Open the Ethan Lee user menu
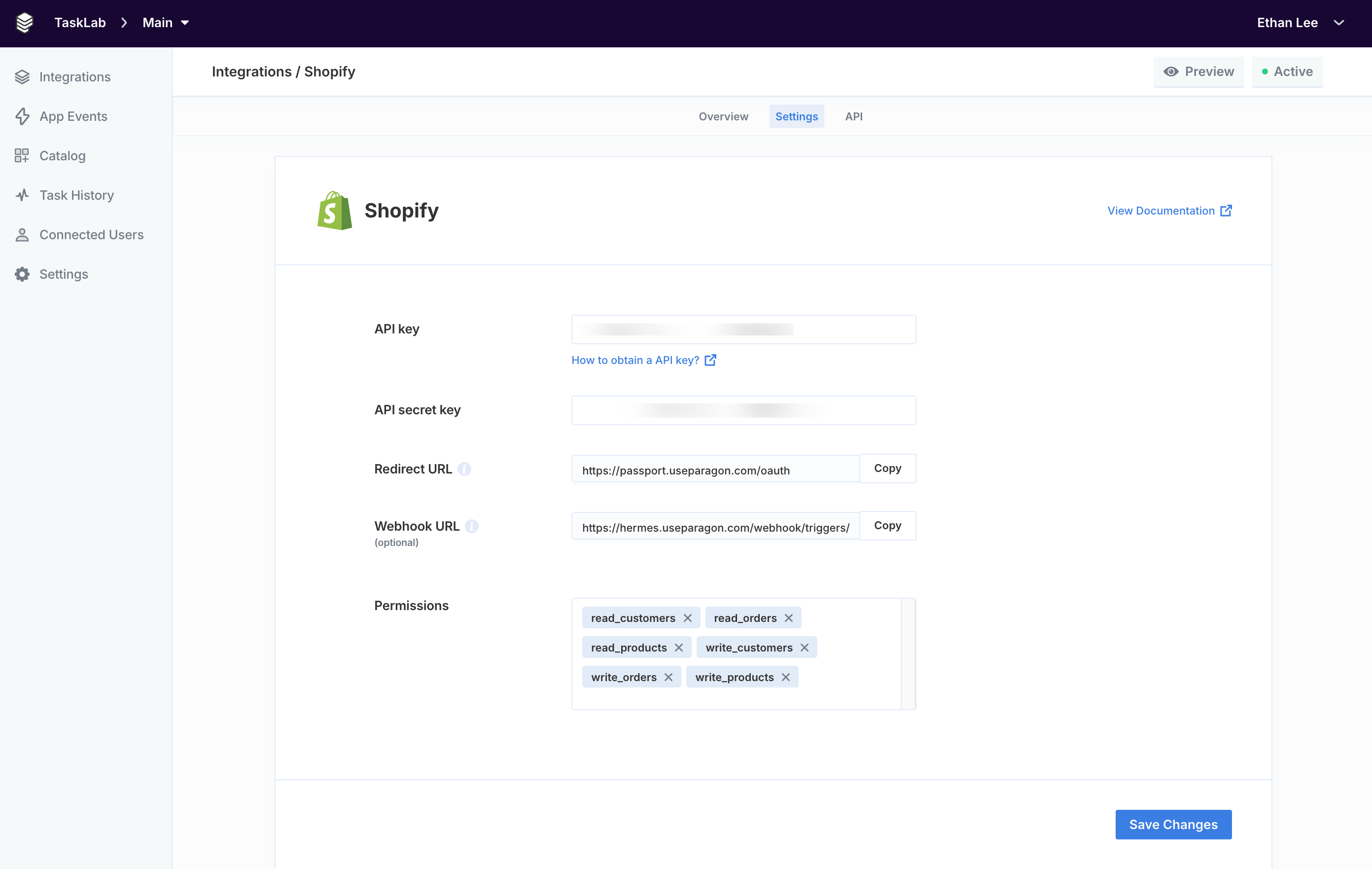Viewport: 1372px width, 869px height. click(1301, 23)
